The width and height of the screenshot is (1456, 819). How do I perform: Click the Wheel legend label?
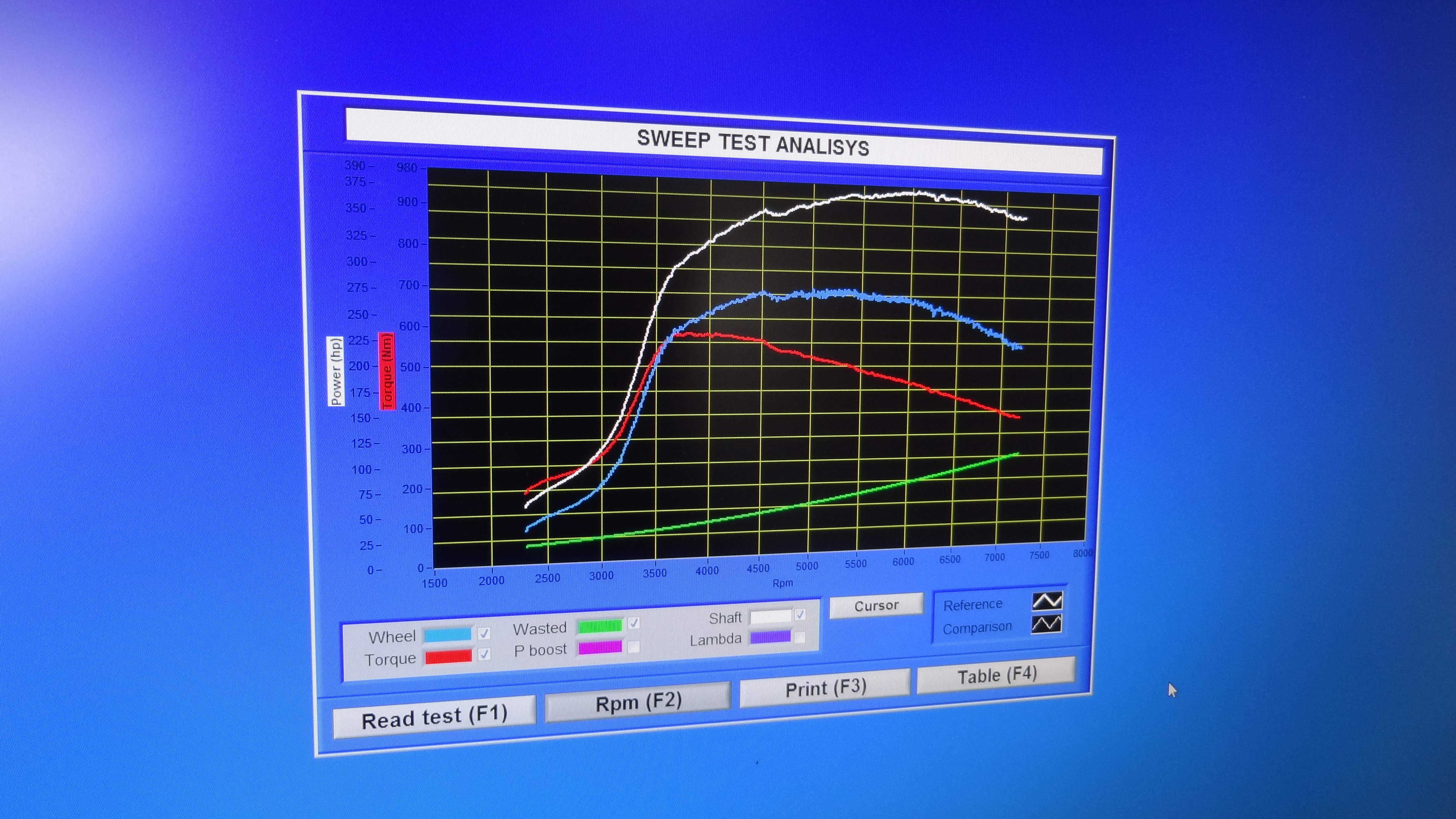pos(392,637)
